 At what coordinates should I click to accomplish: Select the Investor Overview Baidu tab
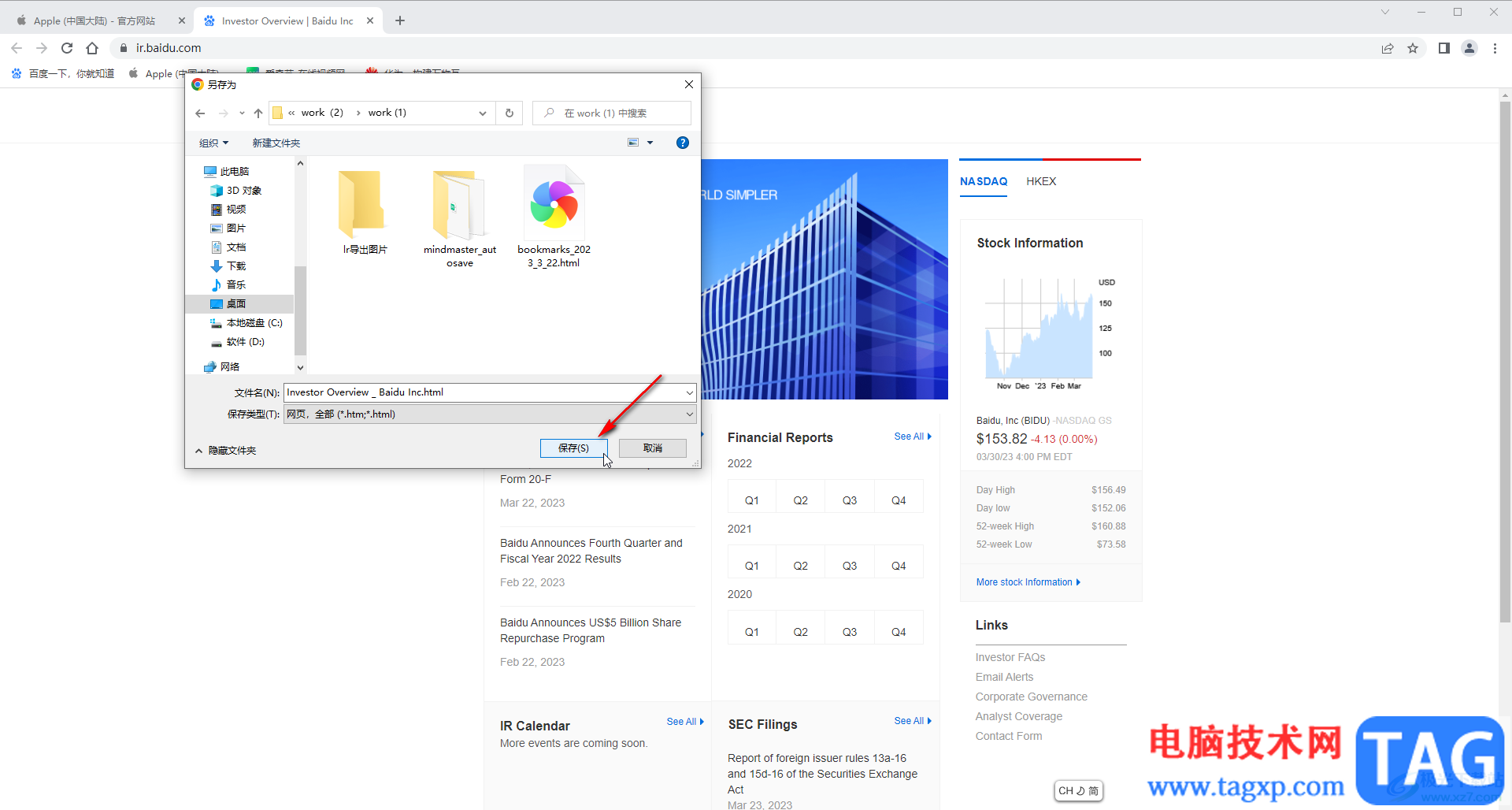(288, 20)
